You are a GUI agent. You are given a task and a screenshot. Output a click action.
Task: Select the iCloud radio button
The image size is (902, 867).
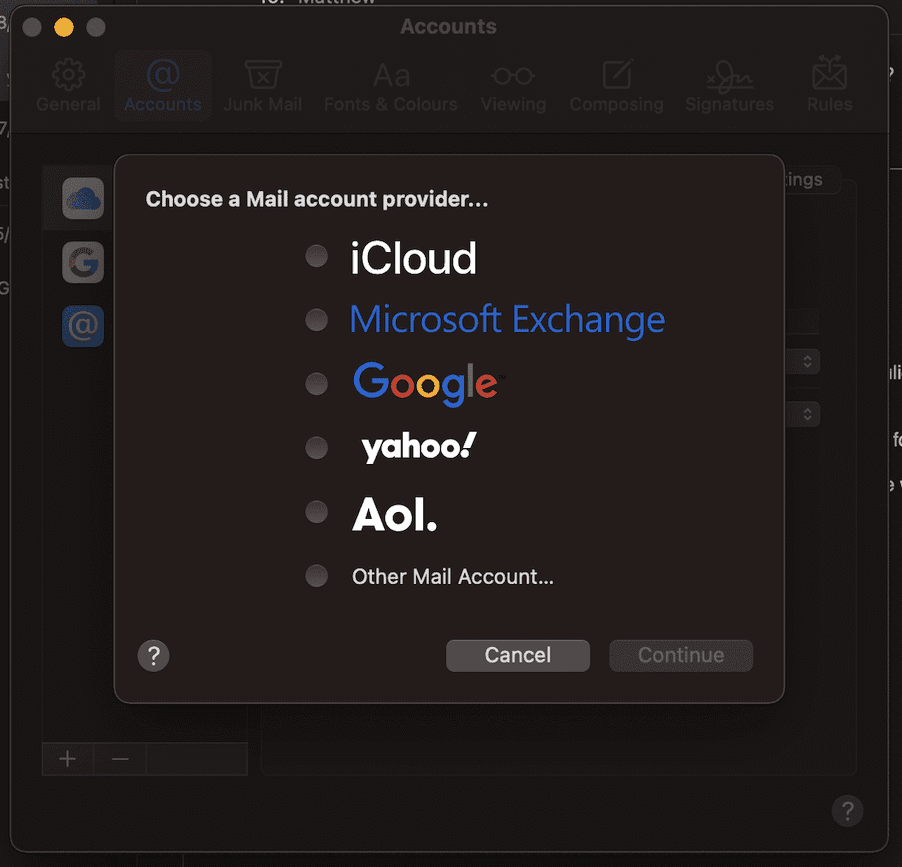tap(316, 256)
